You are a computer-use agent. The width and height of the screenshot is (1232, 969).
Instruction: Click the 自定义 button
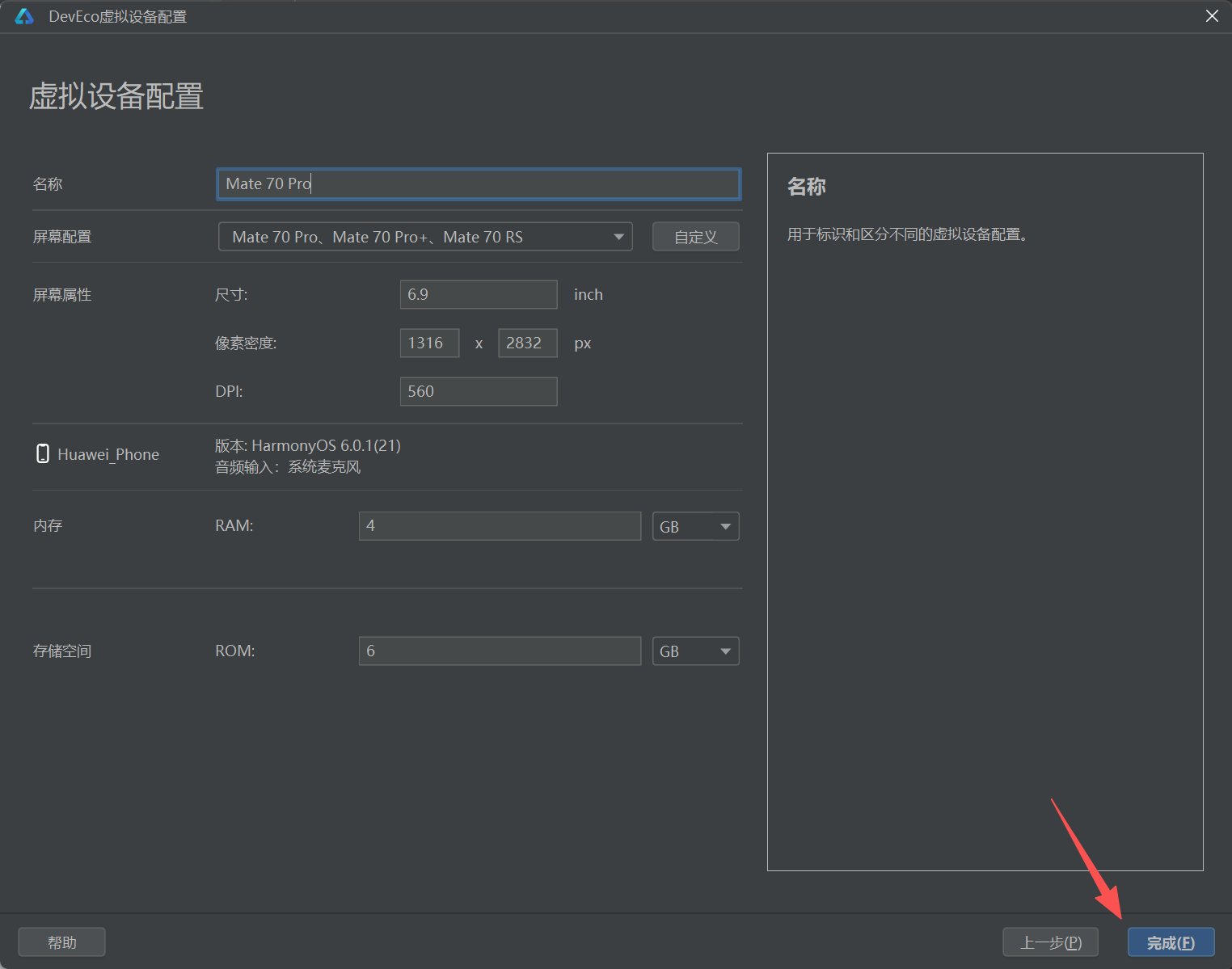[696, 237]
